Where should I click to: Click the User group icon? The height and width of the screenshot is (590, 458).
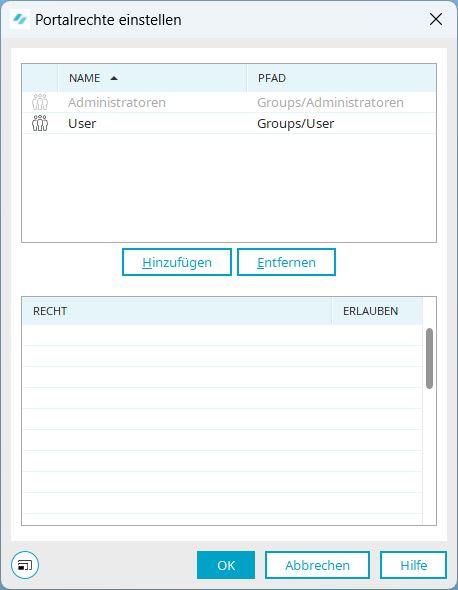40,123
